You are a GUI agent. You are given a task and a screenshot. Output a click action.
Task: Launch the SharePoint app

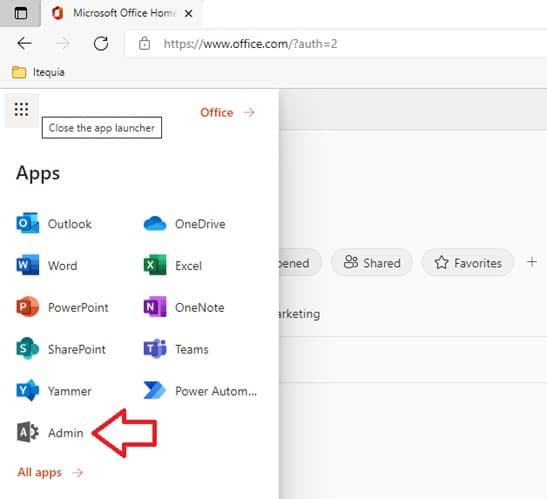[x=61, y=349]
